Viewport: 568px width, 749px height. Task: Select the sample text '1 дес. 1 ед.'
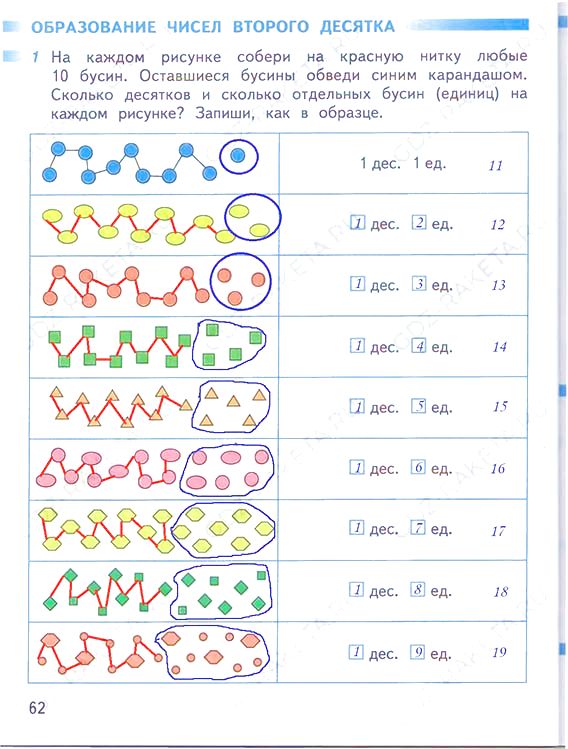click(x=403, y=163)
